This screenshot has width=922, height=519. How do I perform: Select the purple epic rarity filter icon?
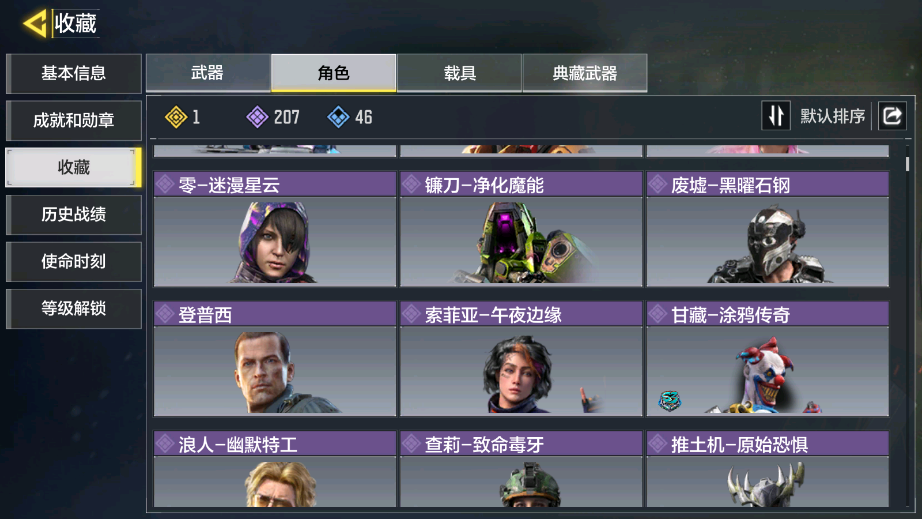(257, 117)
